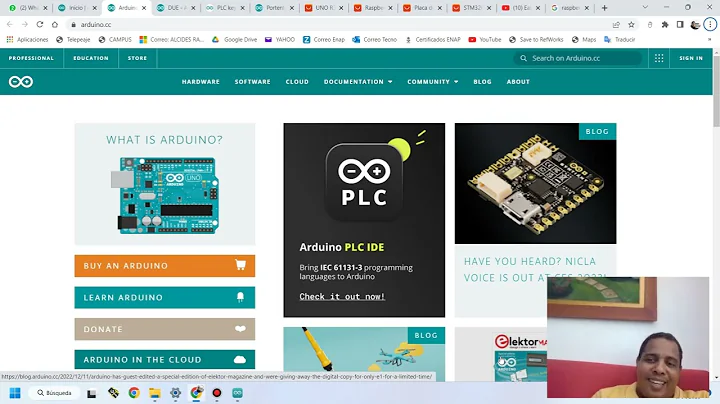The height and width of the screenshot is (404, 720).
Task: Open the About menu item
Action: coord(518,82)
